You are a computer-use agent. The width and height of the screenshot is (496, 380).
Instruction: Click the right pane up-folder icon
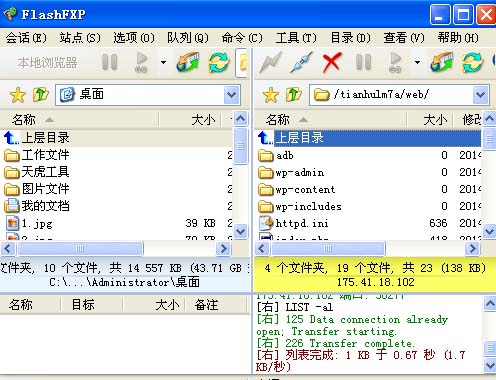pos(294,95)
